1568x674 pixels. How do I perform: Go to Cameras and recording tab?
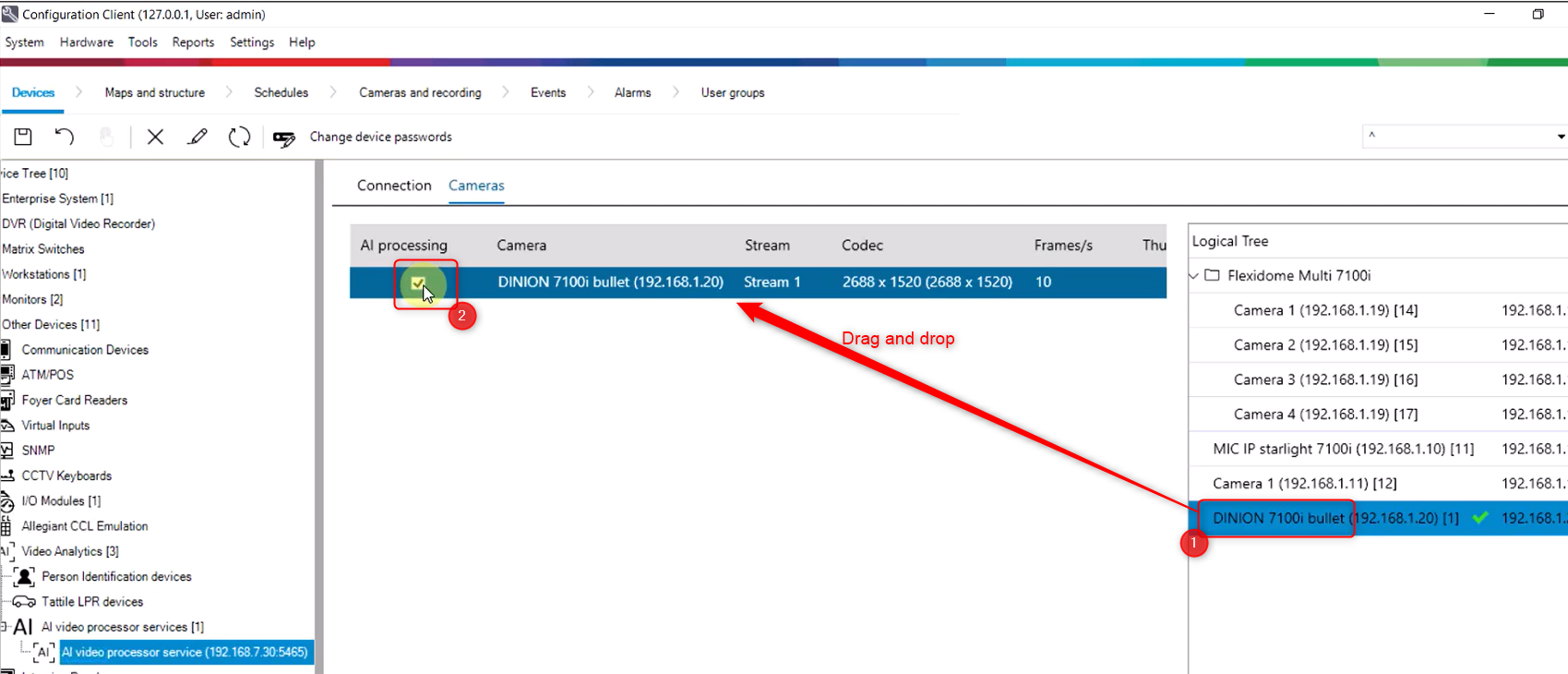click(420, 92)
